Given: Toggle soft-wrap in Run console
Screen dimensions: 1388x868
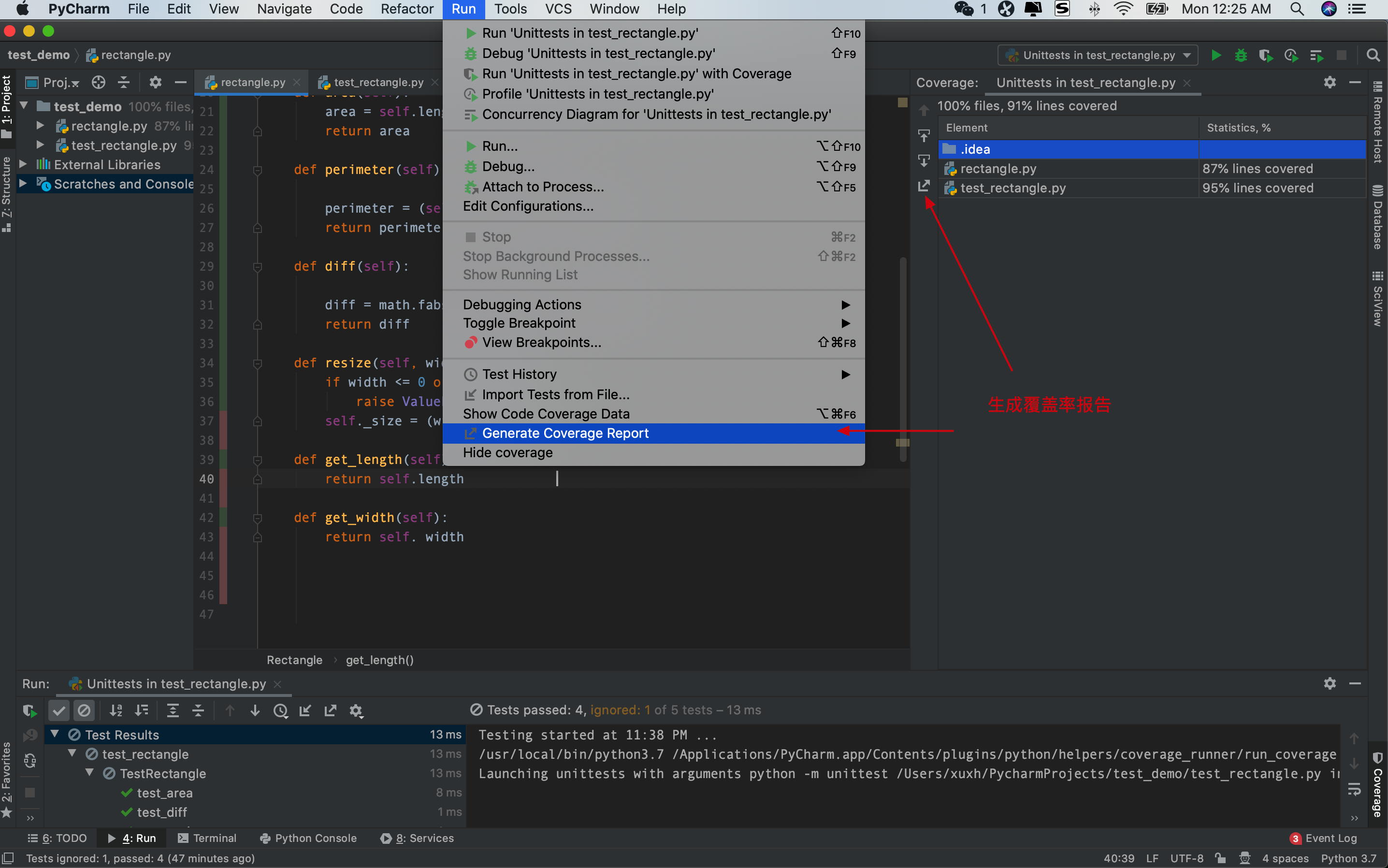Looking at the screenshot, I should point(1354,789).
